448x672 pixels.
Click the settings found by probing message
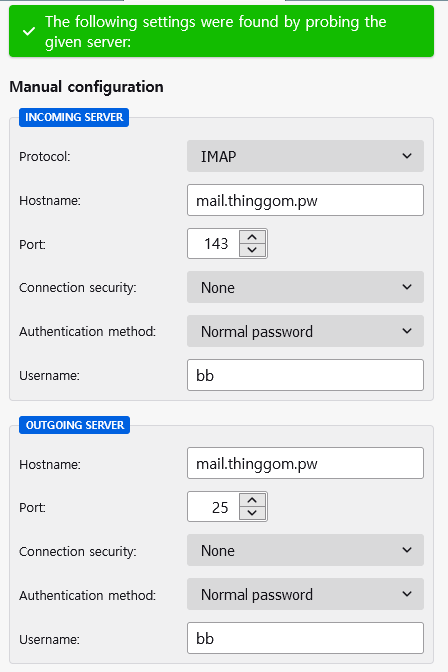216,31
